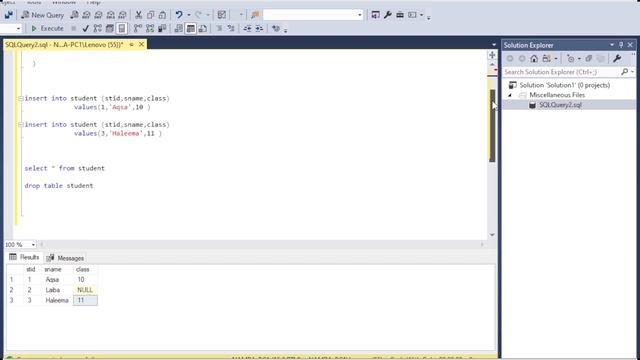Open the Find combo box dropdown arrow

(360, 15)
